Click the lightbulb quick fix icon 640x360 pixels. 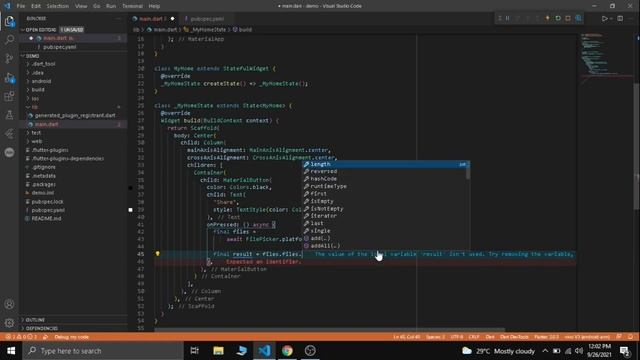coord(157,253)
